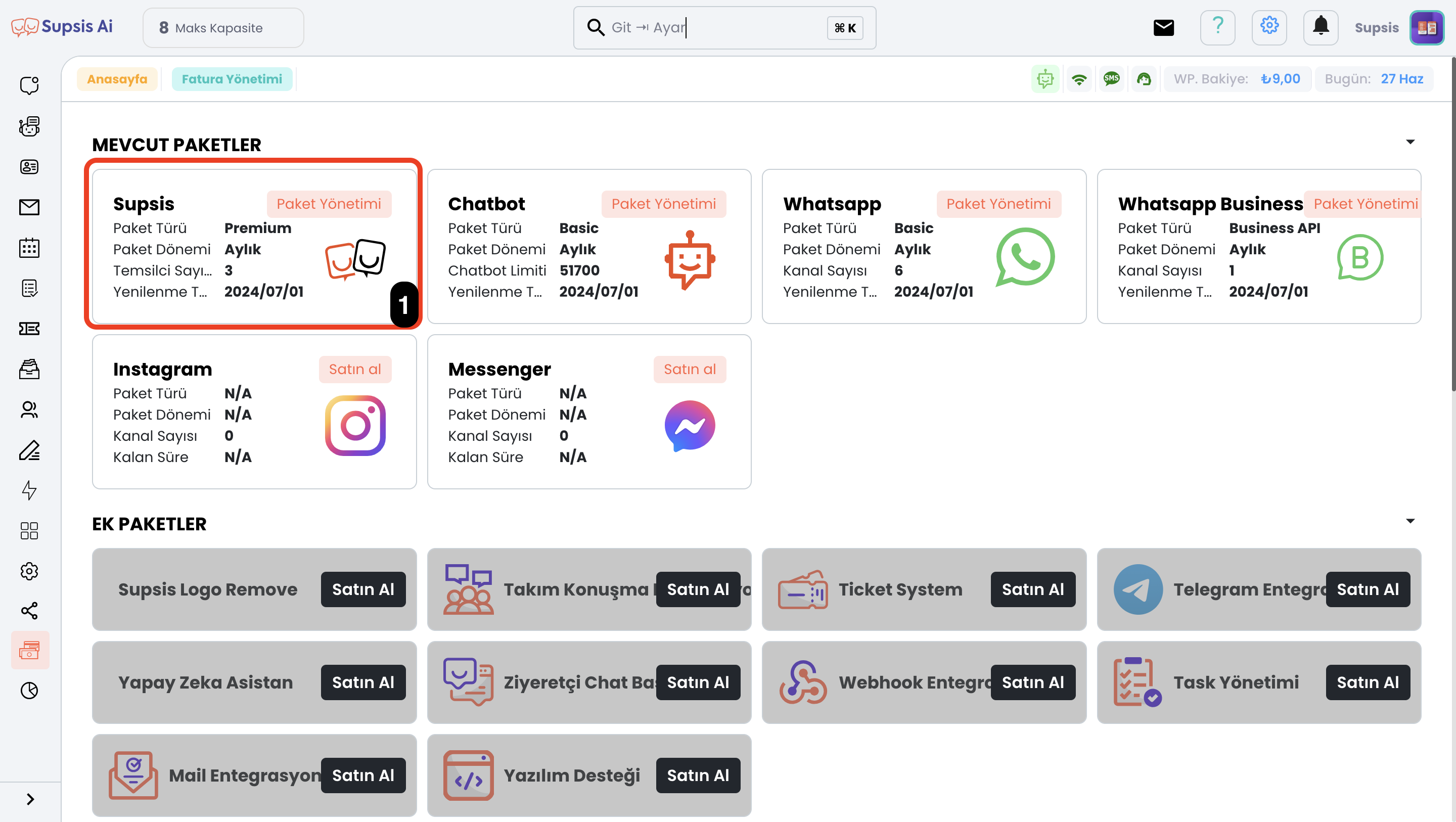Click the WhatsApp logo on Whatsapp card
1456x822 pixels.
click(x=1025, y=257)
